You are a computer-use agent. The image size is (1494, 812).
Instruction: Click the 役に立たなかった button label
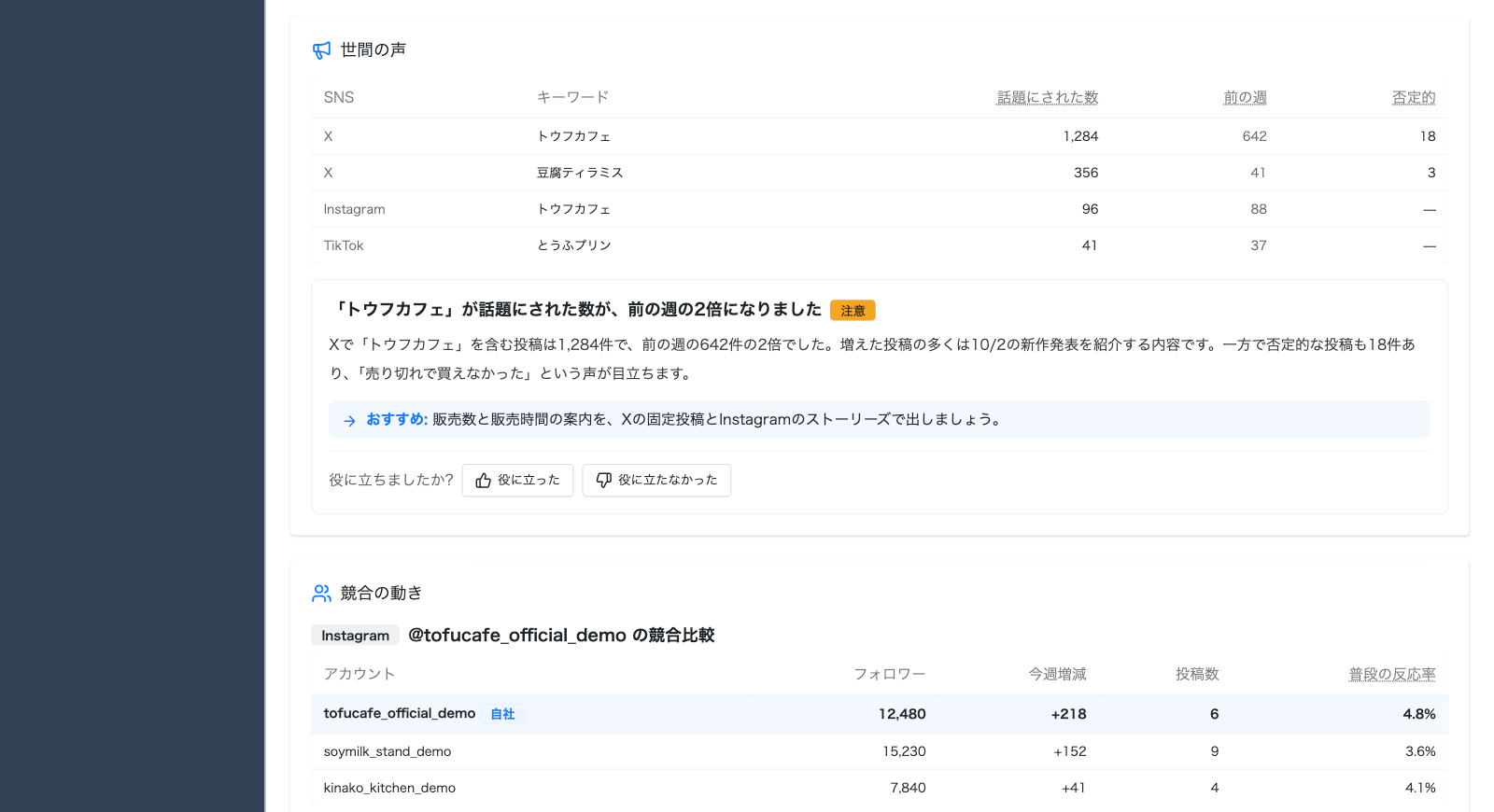point(668,480)
